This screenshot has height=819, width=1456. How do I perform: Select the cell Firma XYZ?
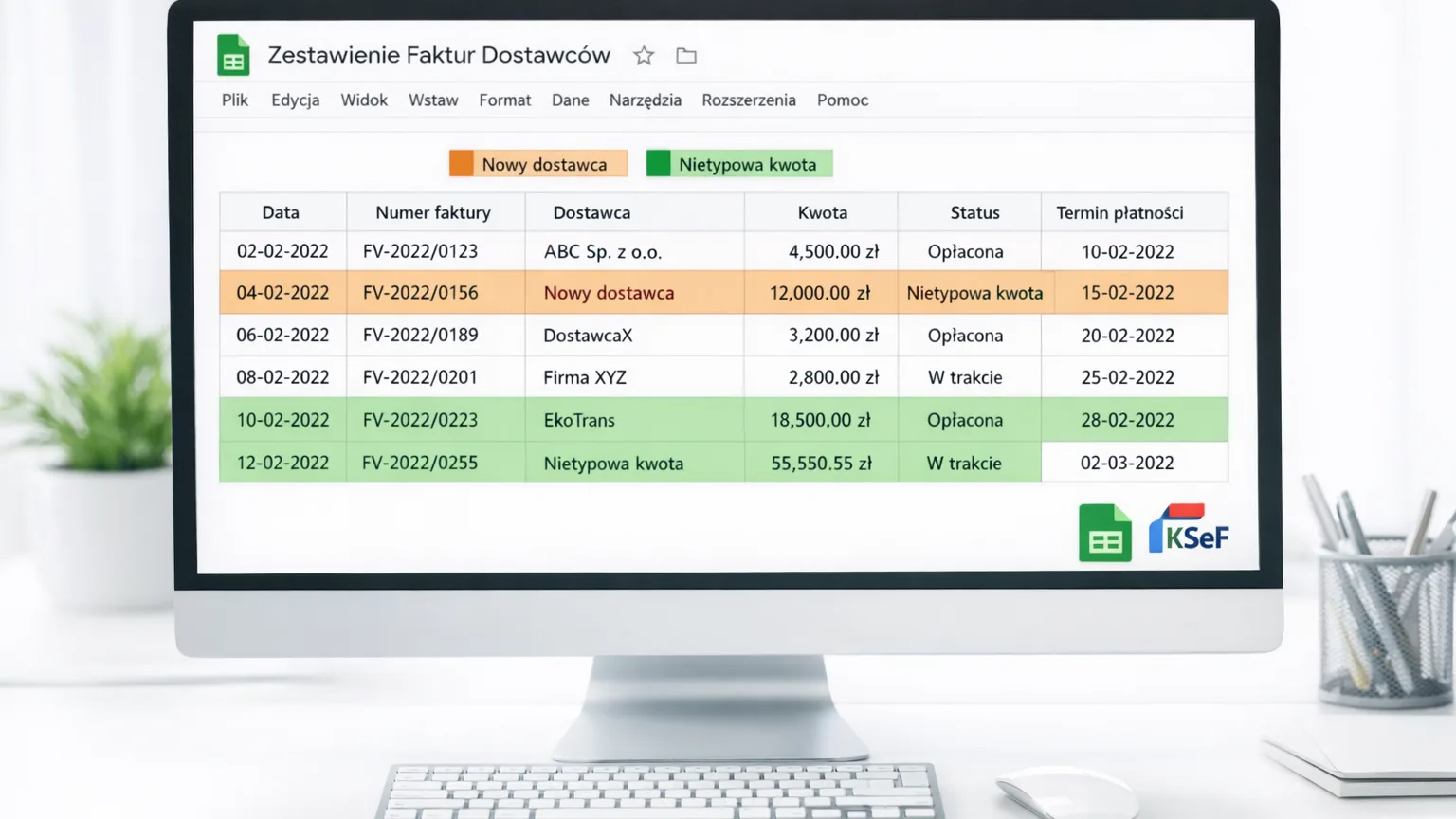(x=634, y=377)
